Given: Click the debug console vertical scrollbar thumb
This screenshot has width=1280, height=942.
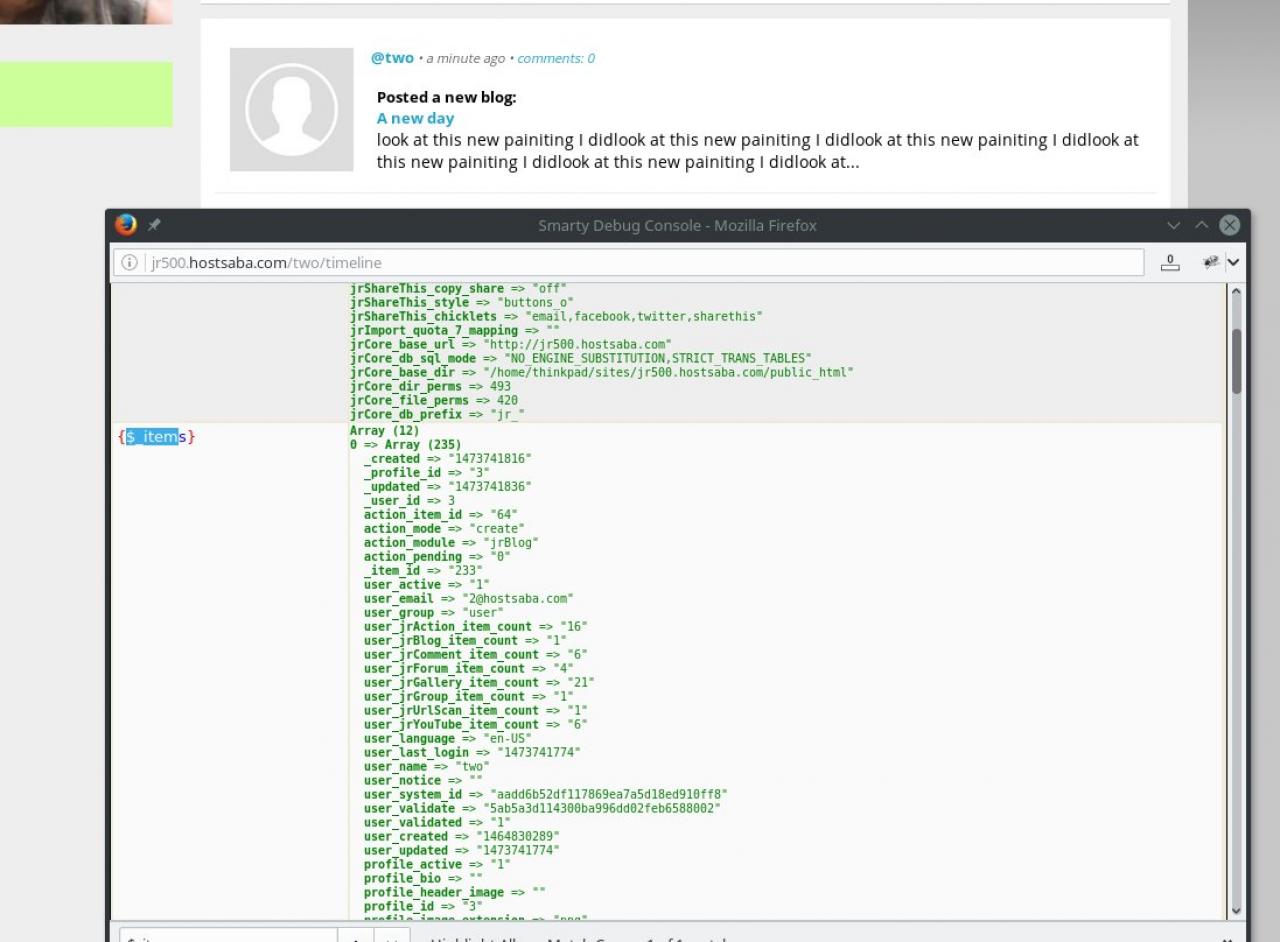Looking at the screenshot, I should pos(1236,360).
